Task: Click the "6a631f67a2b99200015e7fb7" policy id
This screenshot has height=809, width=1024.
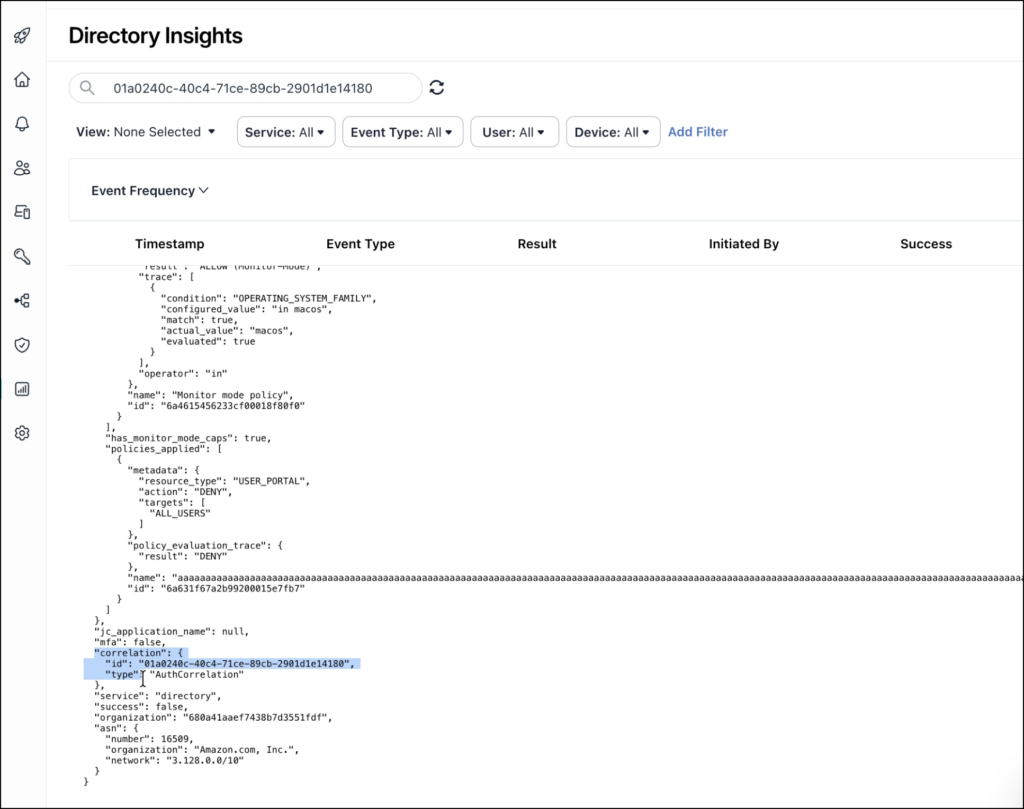Action: 232,588
